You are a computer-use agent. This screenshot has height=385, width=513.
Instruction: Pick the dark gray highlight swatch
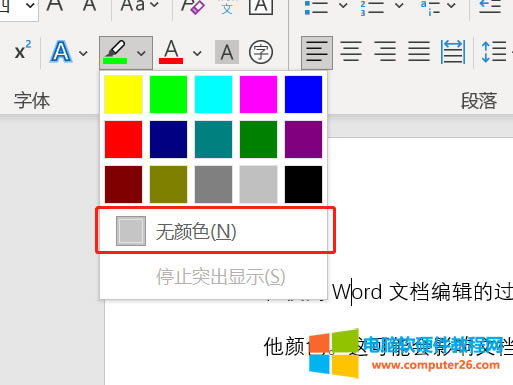click(213, 184)
